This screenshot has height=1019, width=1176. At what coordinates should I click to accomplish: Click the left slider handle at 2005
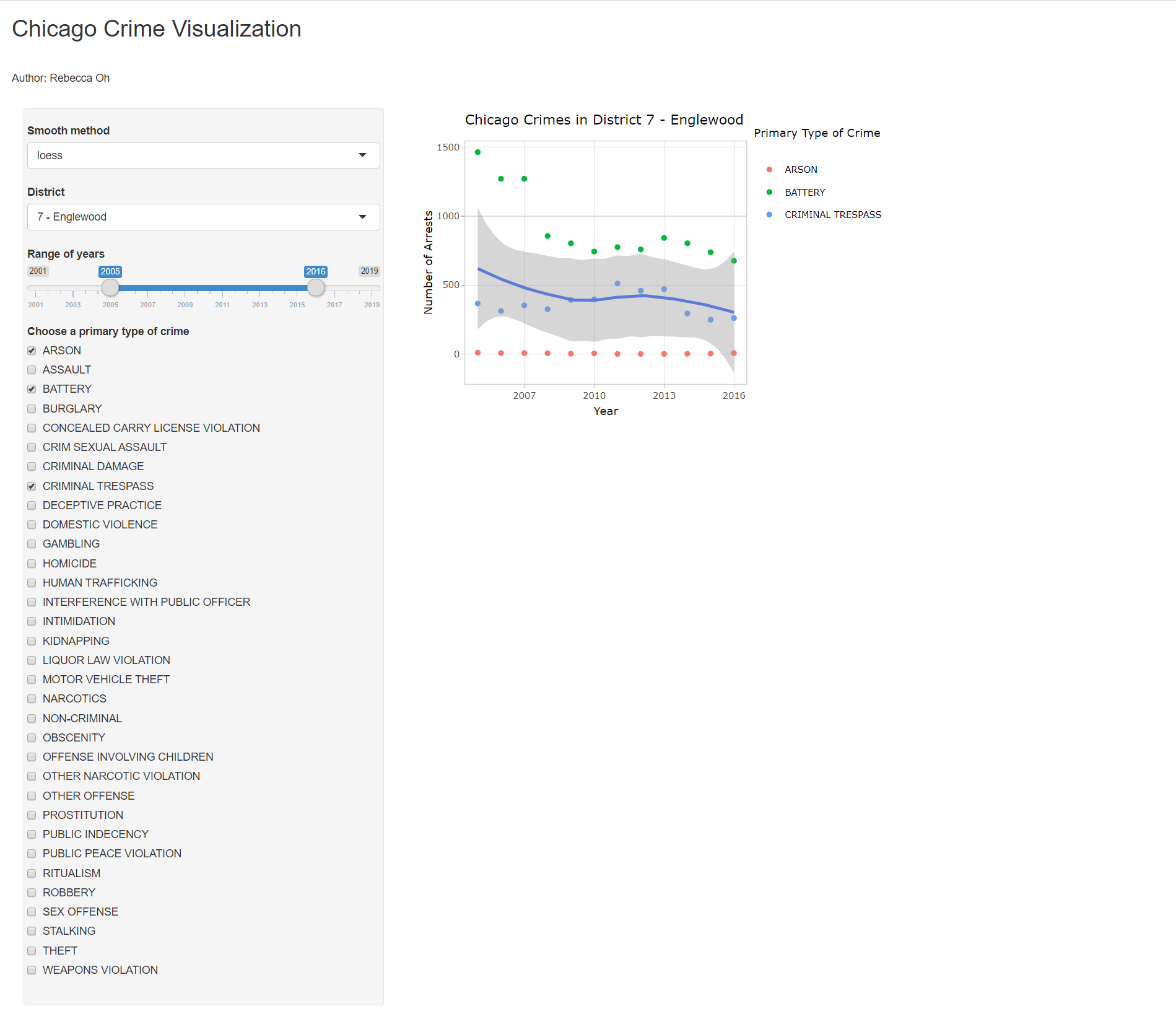[x=110, y=287]
